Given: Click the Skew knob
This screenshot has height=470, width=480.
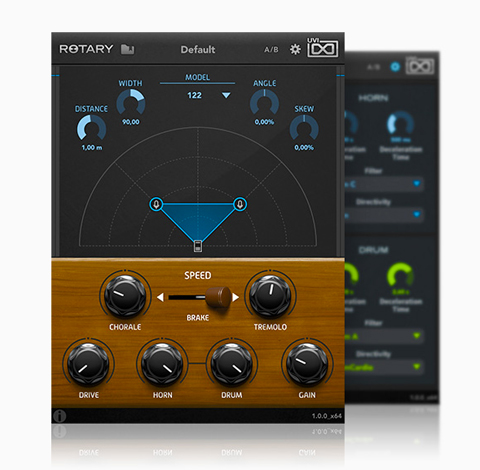Looking at the screenshot, I should click(304, 128).
